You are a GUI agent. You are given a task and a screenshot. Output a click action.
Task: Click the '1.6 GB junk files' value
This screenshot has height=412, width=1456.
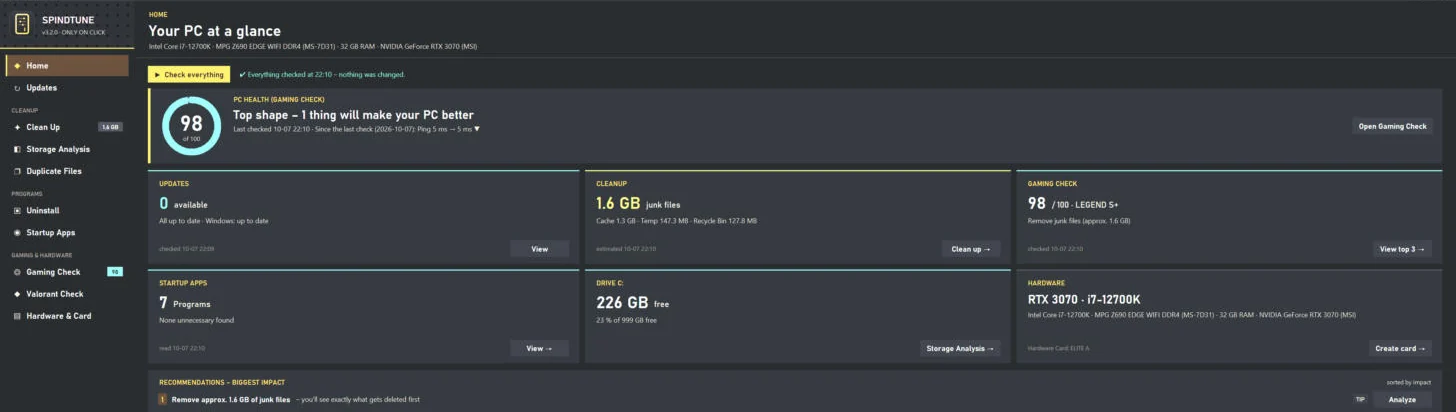click(x=638, y=203)
